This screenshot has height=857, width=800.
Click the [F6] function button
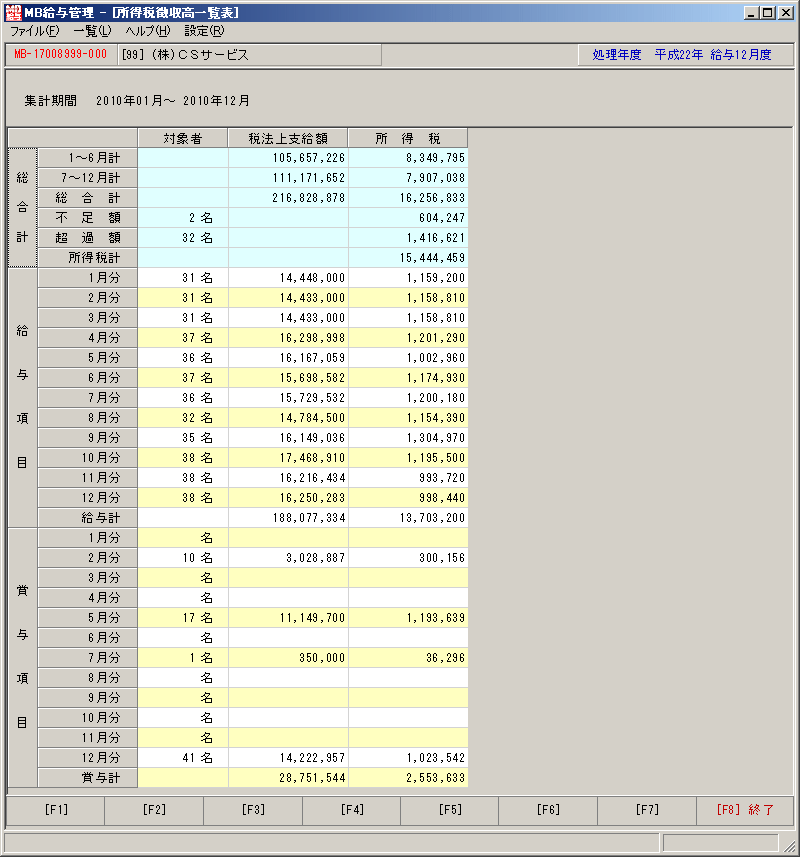pyautogui.click(x=548, y=810)
